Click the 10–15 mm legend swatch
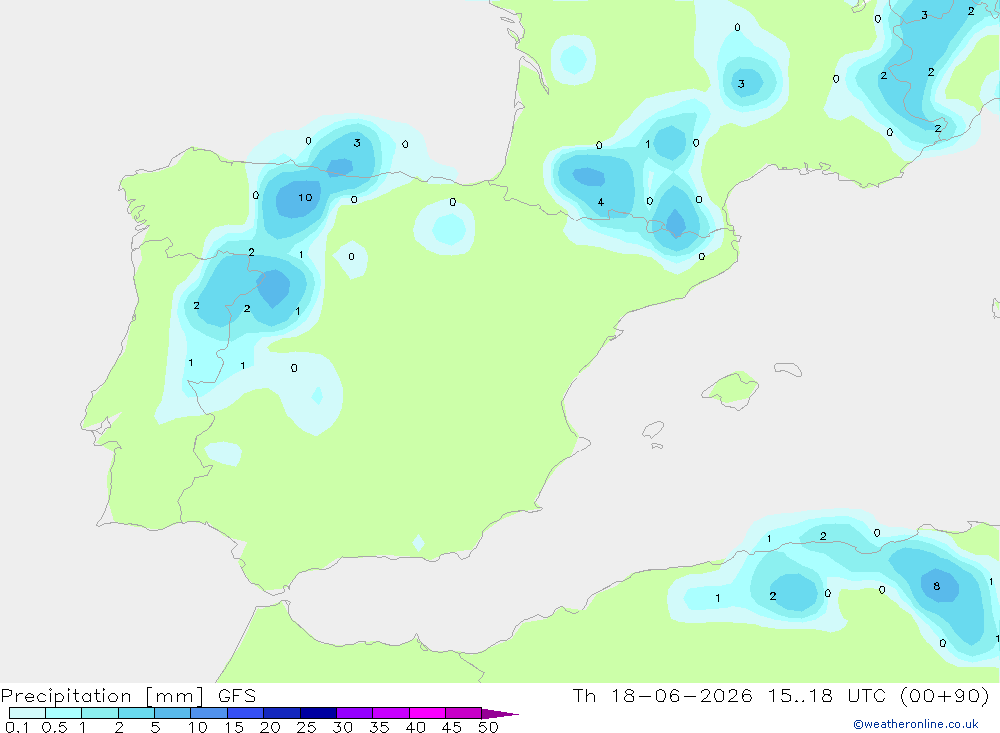 209,713
